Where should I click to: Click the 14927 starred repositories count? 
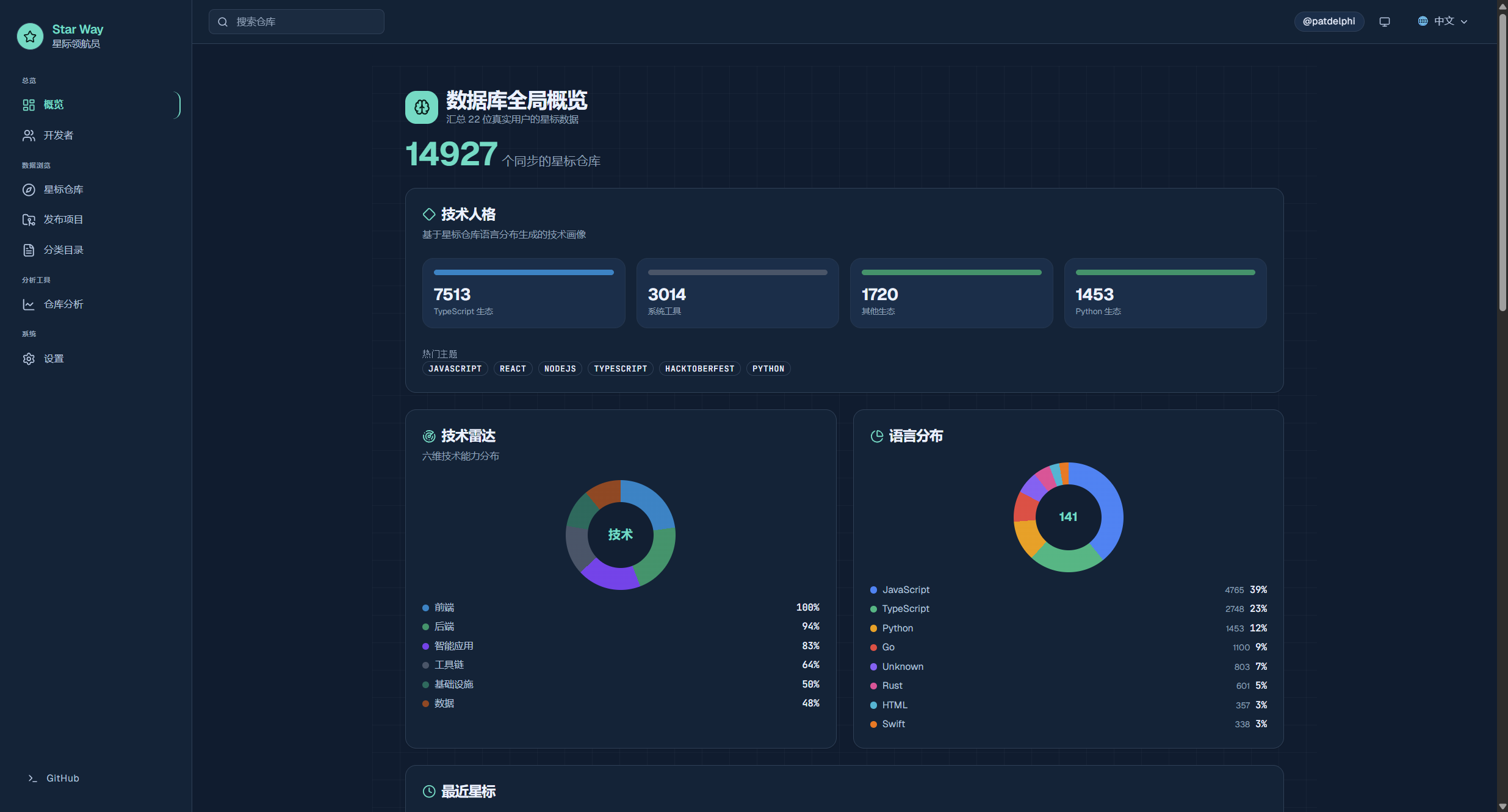pyautogui.click(x=452, y=154)
